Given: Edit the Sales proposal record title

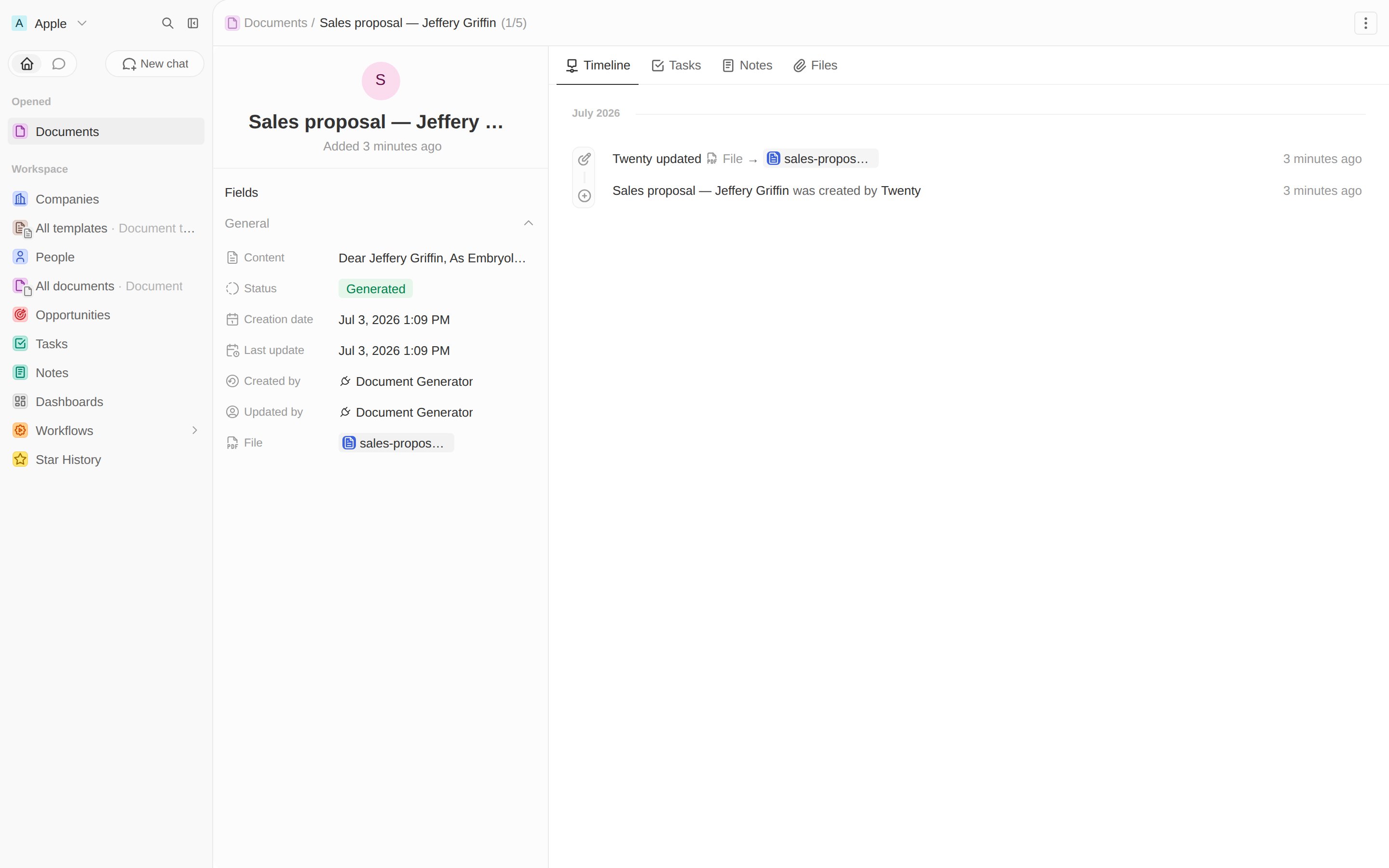Looking at the screenshot, I should point(376,122).
